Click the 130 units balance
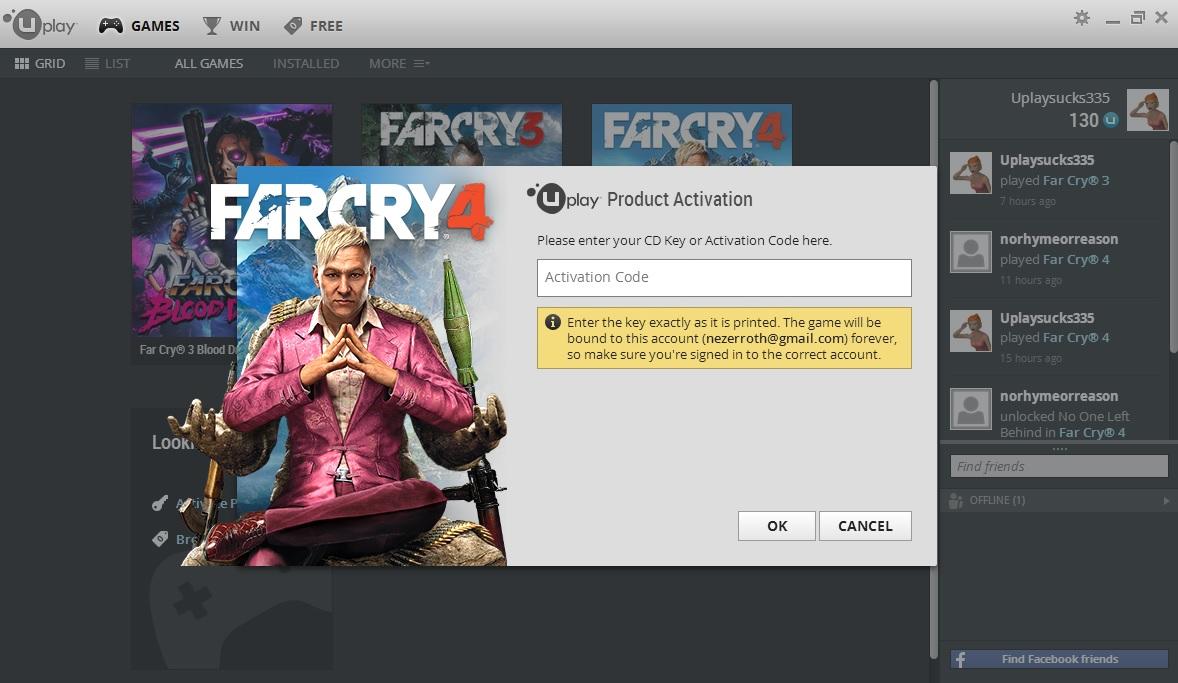The image size is (1178, 683). [x=1083, y=120]
